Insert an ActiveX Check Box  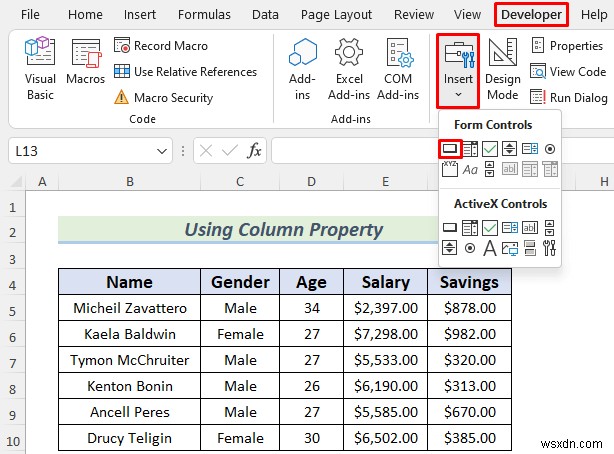[x=490, y=228]
